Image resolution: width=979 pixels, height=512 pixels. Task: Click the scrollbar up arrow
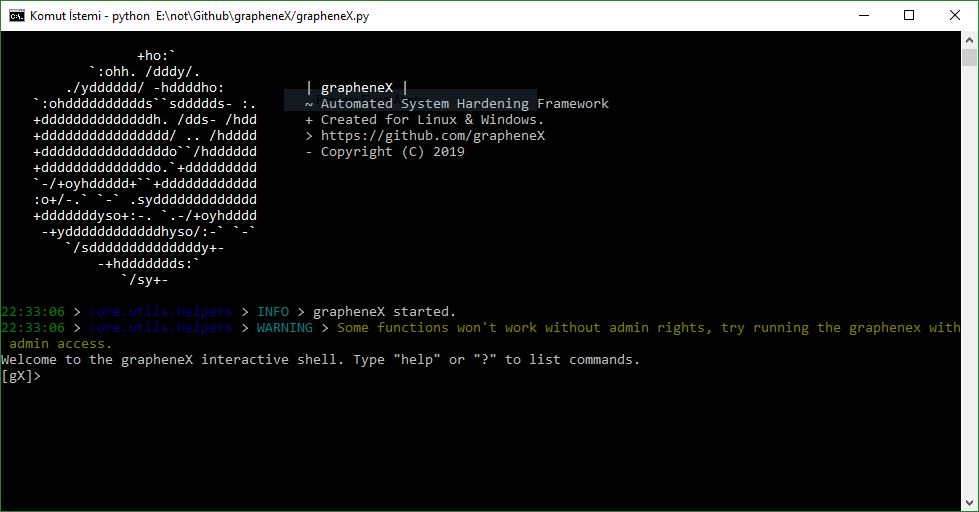969,40
